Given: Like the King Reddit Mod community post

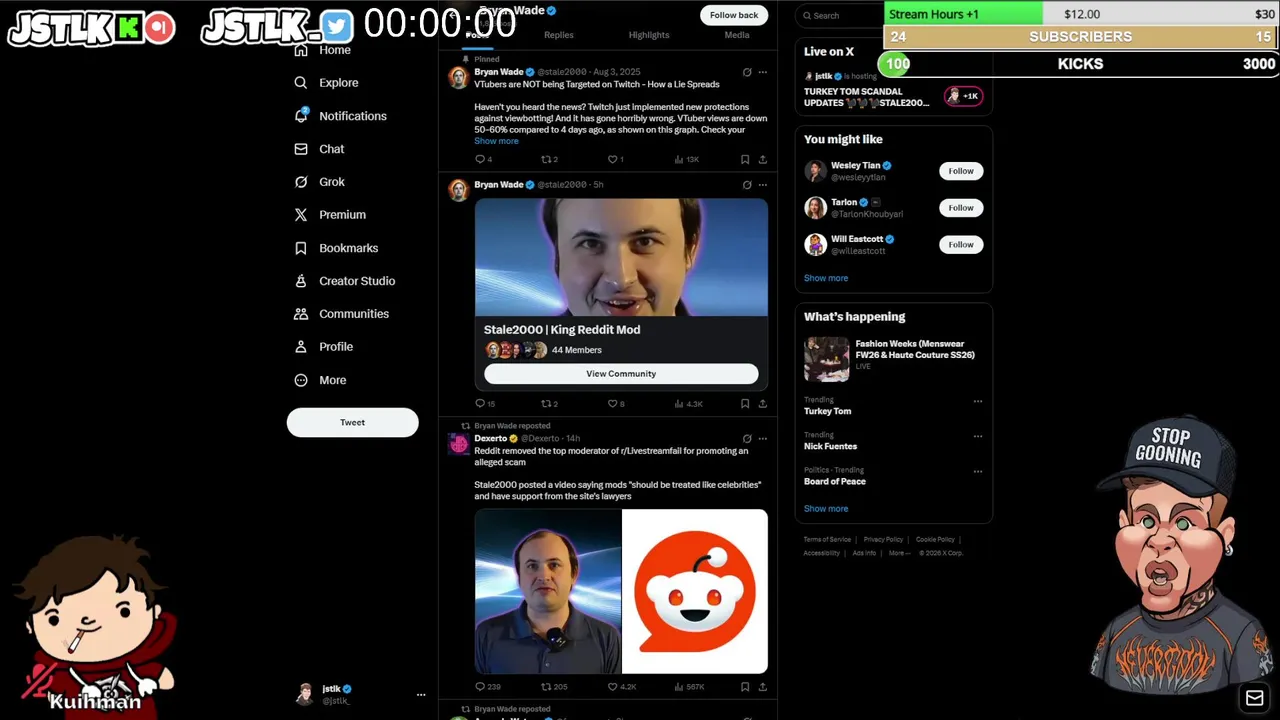Looking at the screenshot, I should (616, 404).
